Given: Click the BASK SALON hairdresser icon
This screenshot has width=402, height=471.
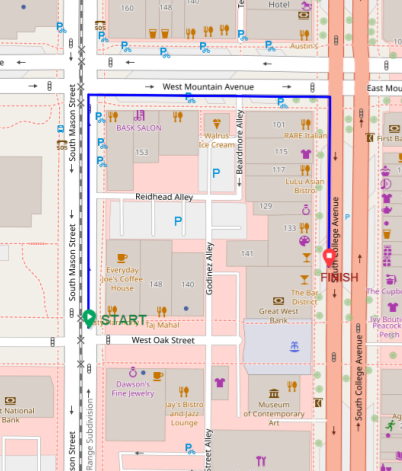Looking at the screenshot, I should [139, 115].
